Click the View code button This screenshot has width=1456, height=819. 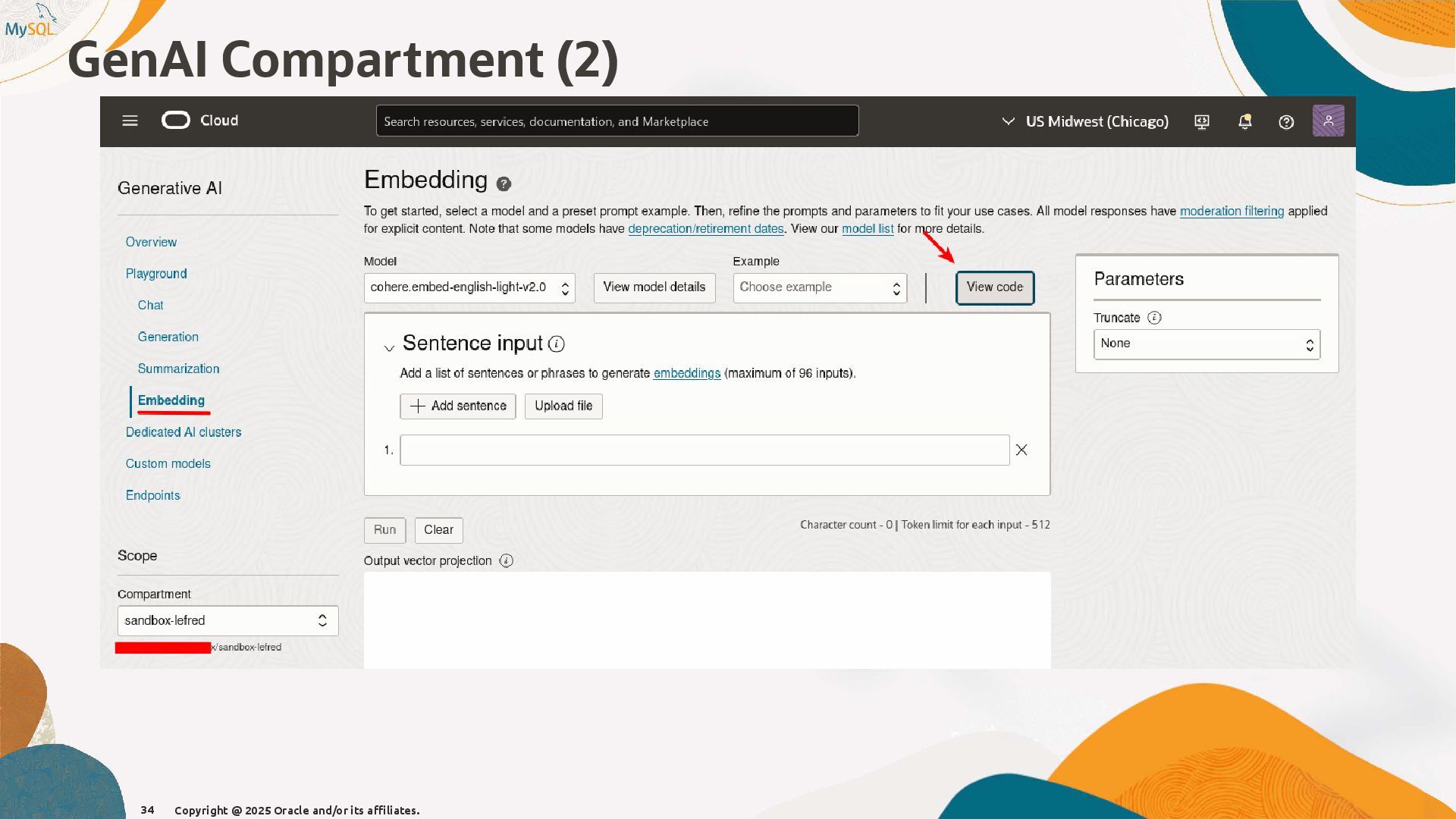(994, 287)
